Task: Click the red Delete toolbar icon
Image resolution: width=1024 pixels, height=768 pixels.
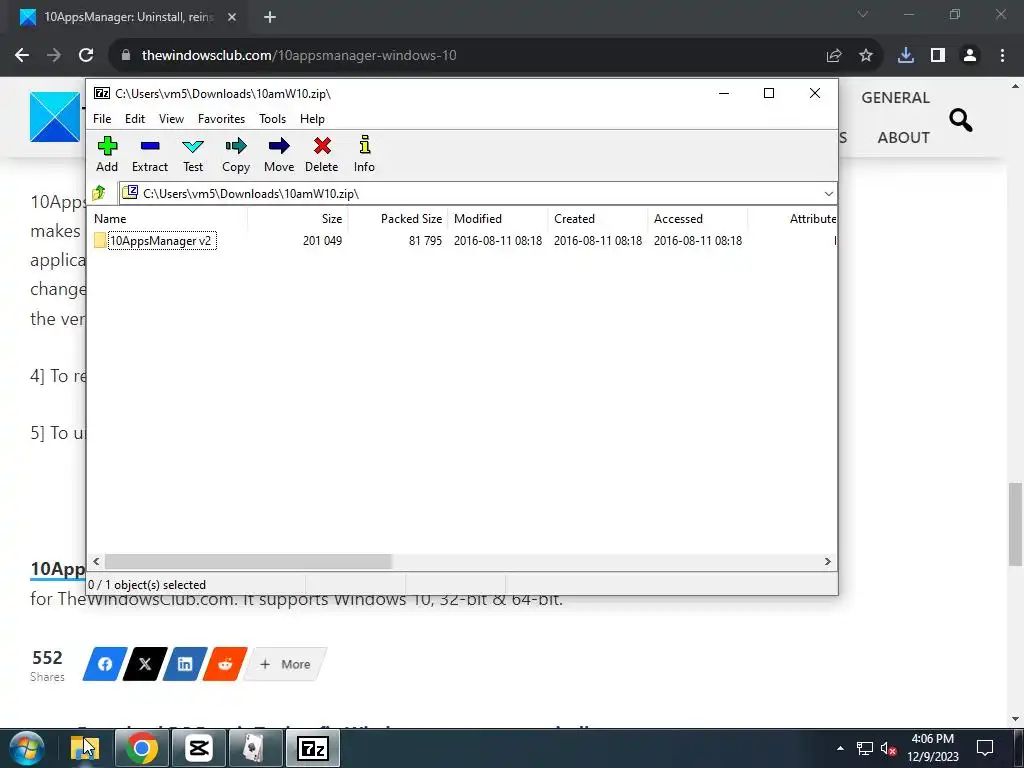Action: tap(321, 154)
